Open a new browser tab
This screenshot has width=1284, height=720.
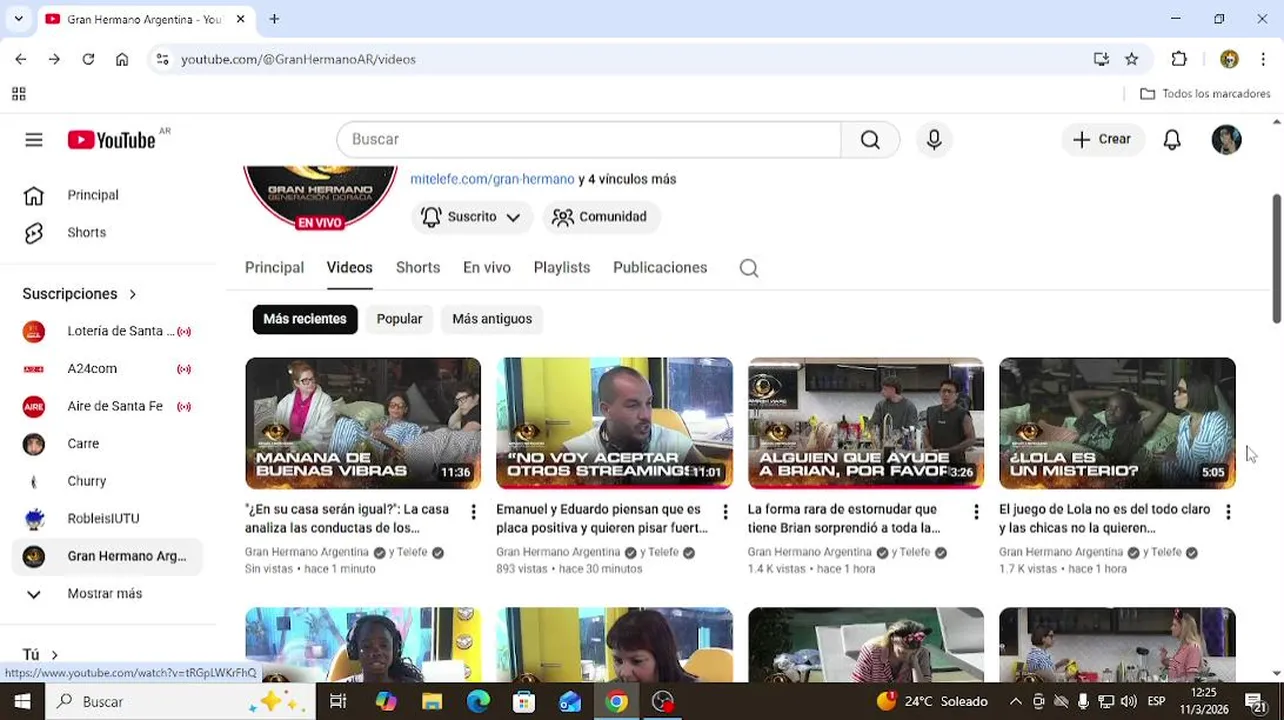(x=274, y=19)
